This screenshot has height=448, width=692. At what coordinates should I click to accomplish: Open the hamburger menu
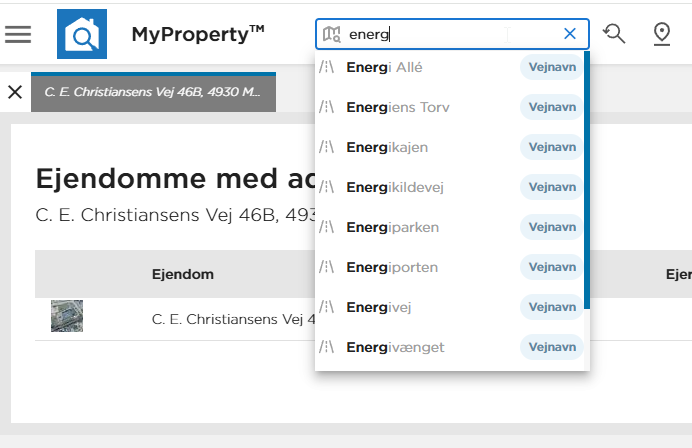pyautogui.click(x=18, y=34)
